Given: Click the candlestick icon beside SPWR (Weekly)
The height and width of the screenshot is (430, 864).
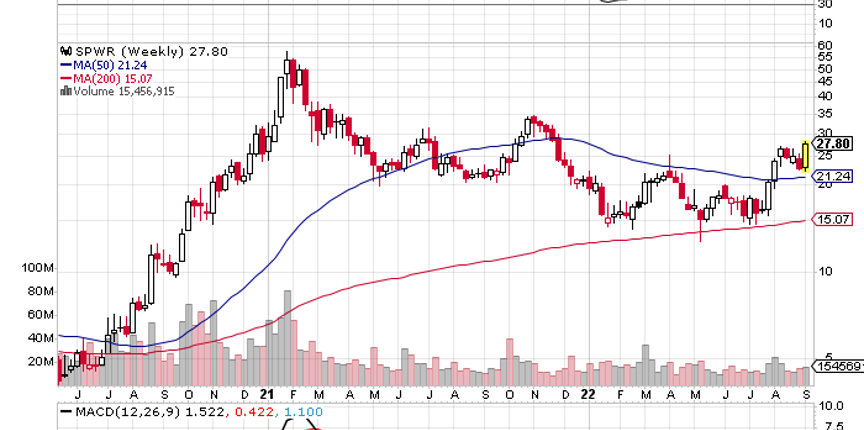Looking at the screenshot, I should point(65,49).
